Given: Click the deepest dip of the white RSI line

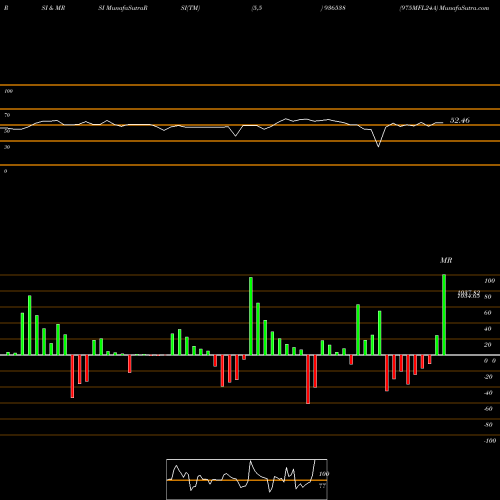Looking at the screenshot, I should point(378,146).
